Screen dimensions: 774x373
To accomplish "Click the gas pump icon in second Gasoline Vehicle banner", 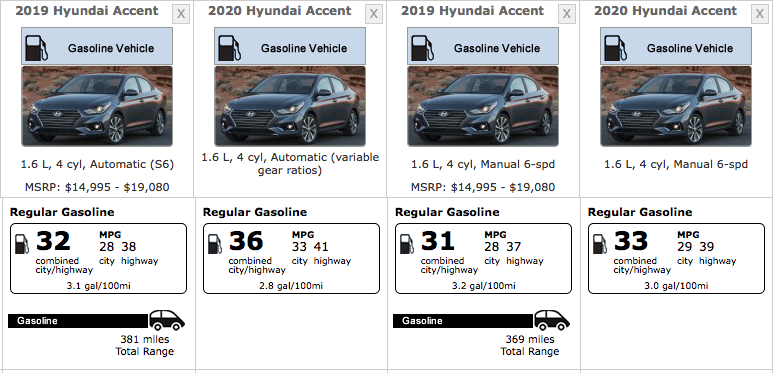I will [x=230, y=48].
